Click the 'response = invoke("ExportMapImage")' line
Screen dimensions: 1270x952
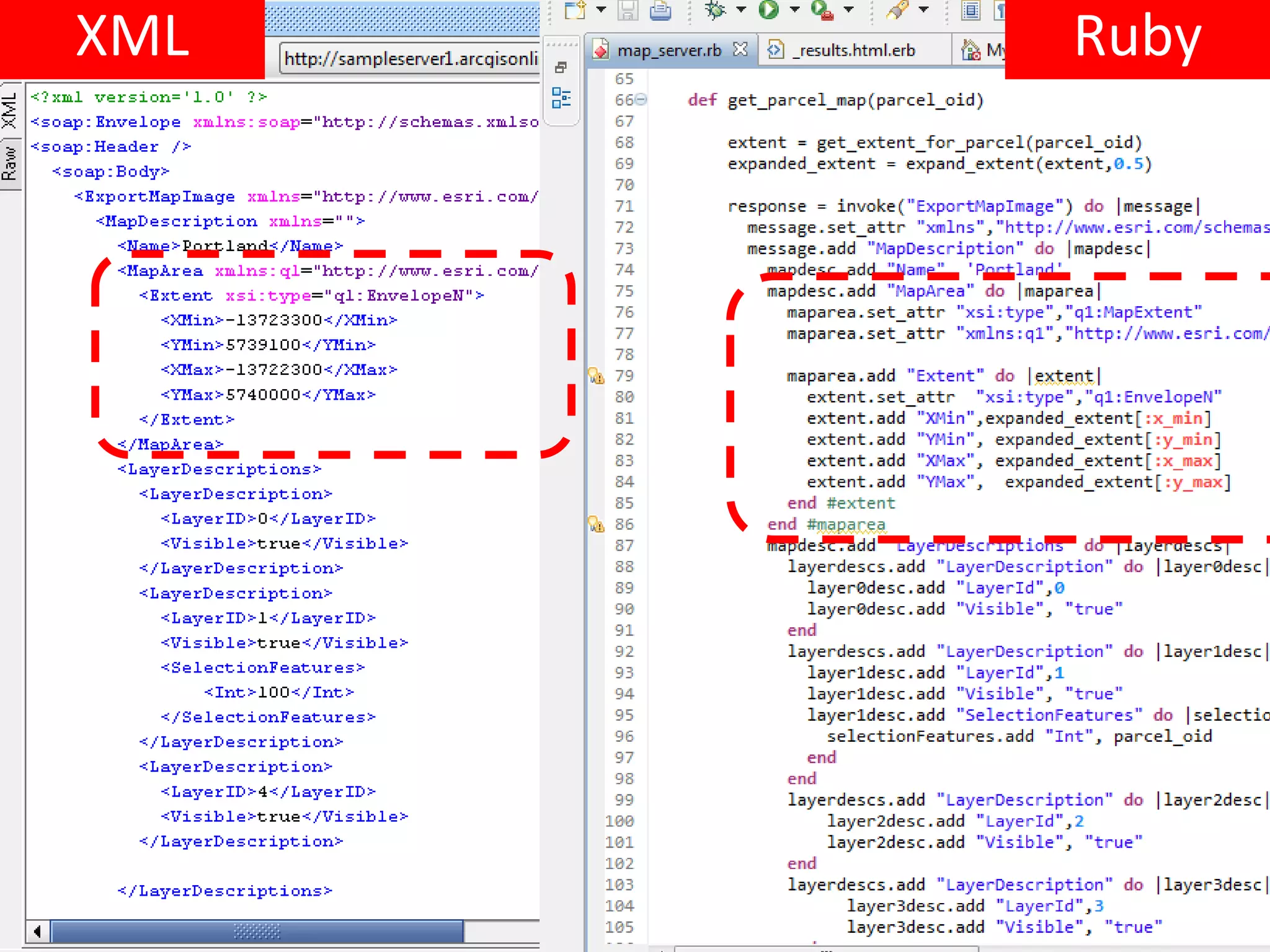(964, 206)
